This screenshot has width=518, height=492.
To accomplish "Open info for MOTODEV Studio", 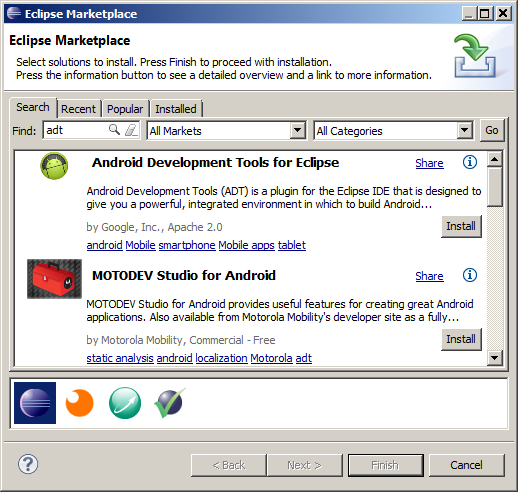I will (470, 275).
